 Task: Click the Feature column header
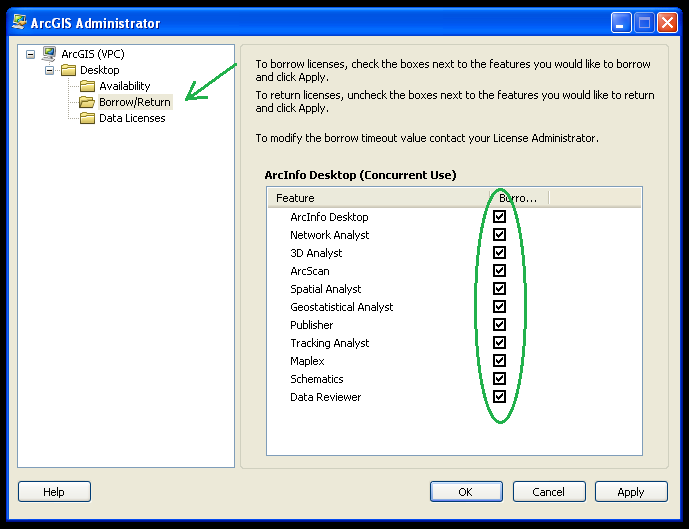(x=379, y=198)
